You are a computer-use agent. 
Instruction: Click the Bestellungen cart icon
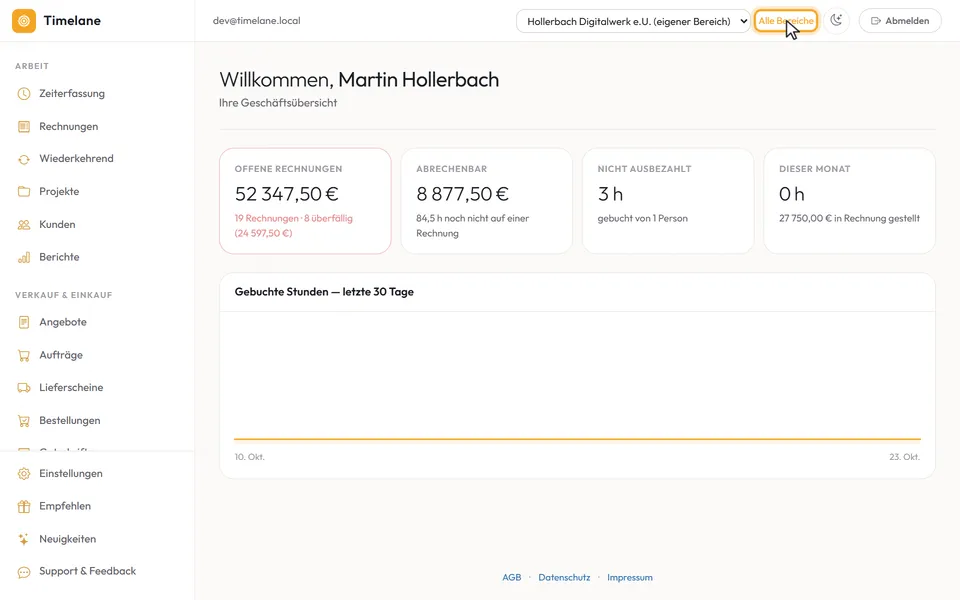(24, 421)
